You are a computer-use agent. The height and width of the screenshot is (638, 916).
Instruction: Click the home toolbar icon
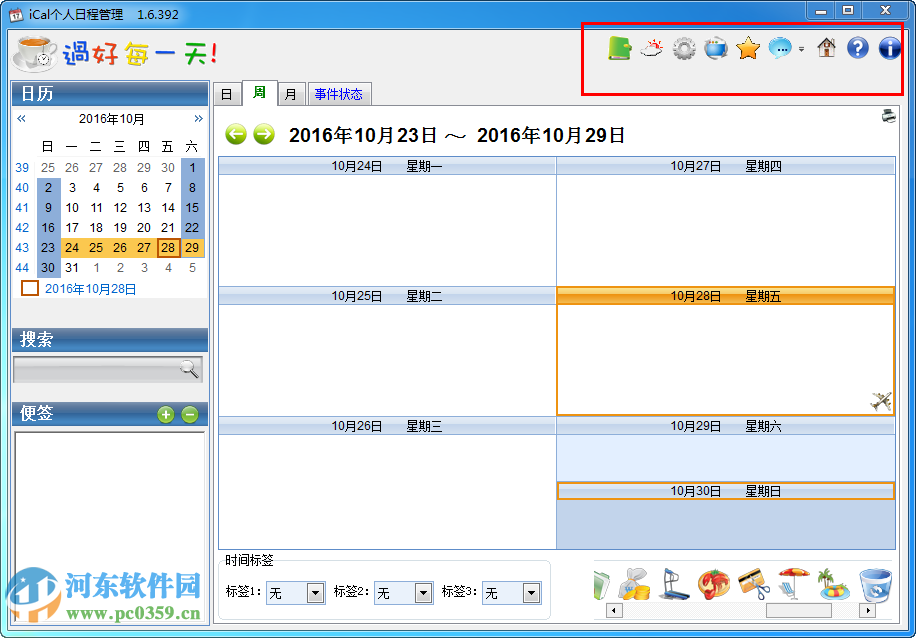825,47
